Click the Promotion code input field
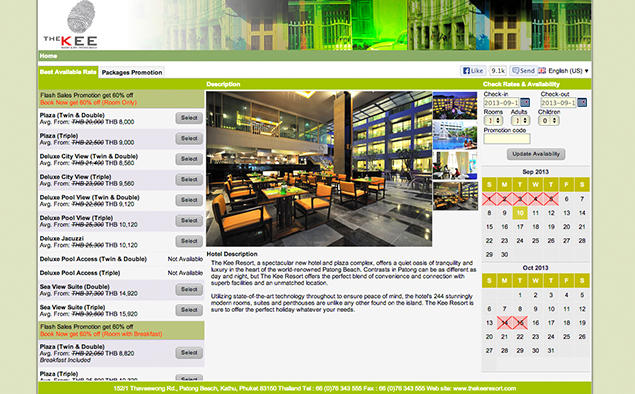 click(507, 139)
